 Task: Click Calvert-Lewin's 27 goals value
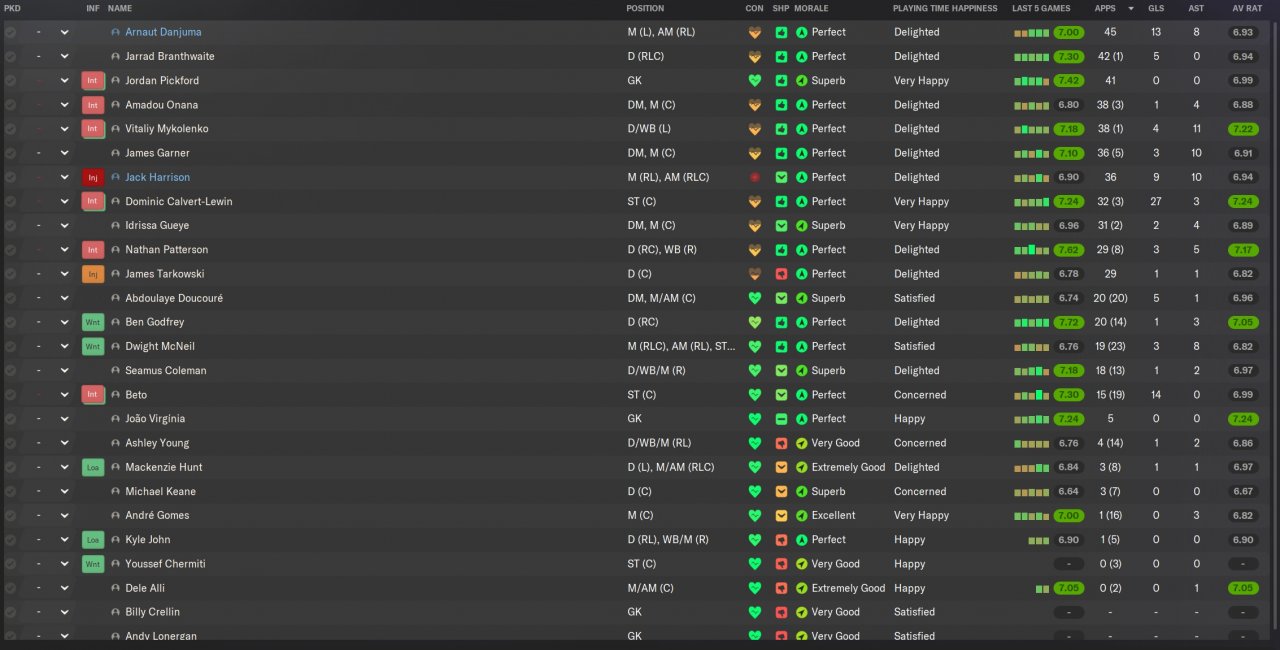(1156, 201)
